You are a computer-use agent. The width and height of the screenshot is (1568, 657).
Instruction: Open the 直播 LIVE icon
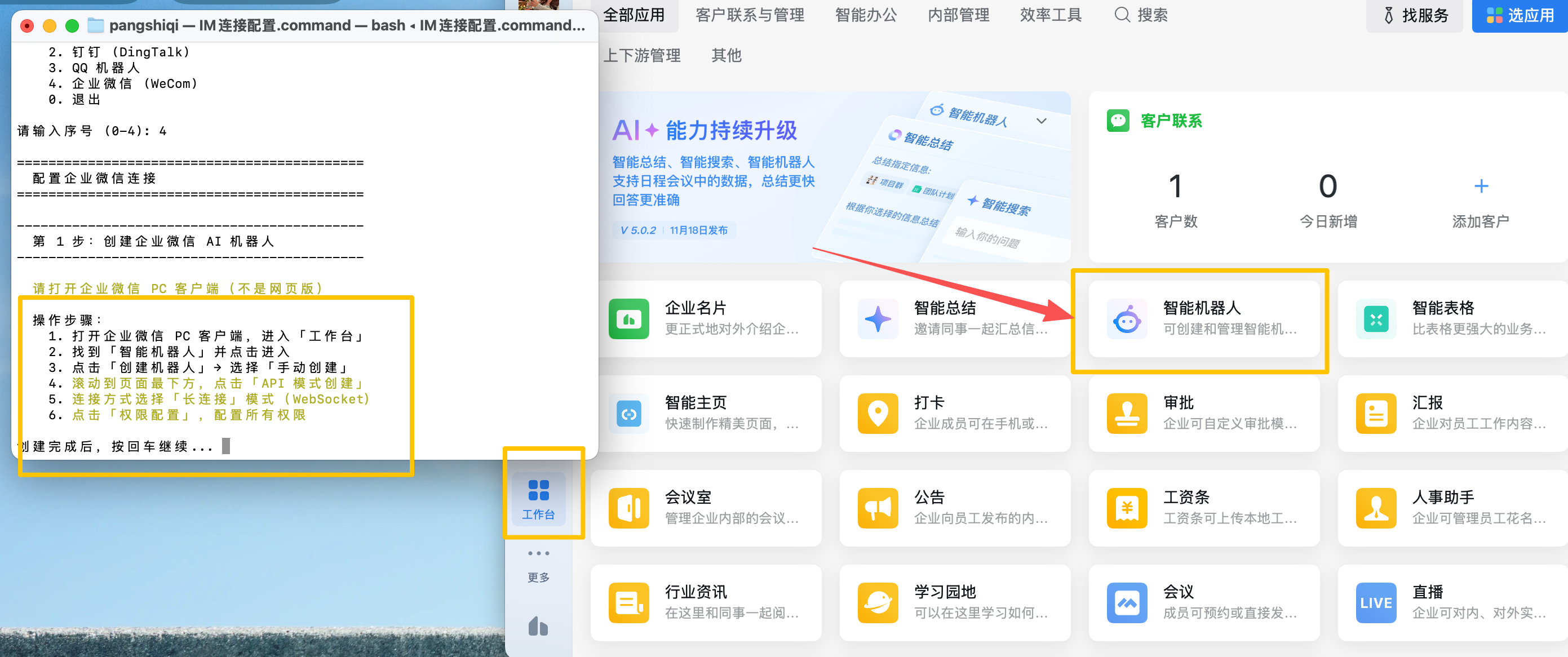click(x=1376, y=603)
